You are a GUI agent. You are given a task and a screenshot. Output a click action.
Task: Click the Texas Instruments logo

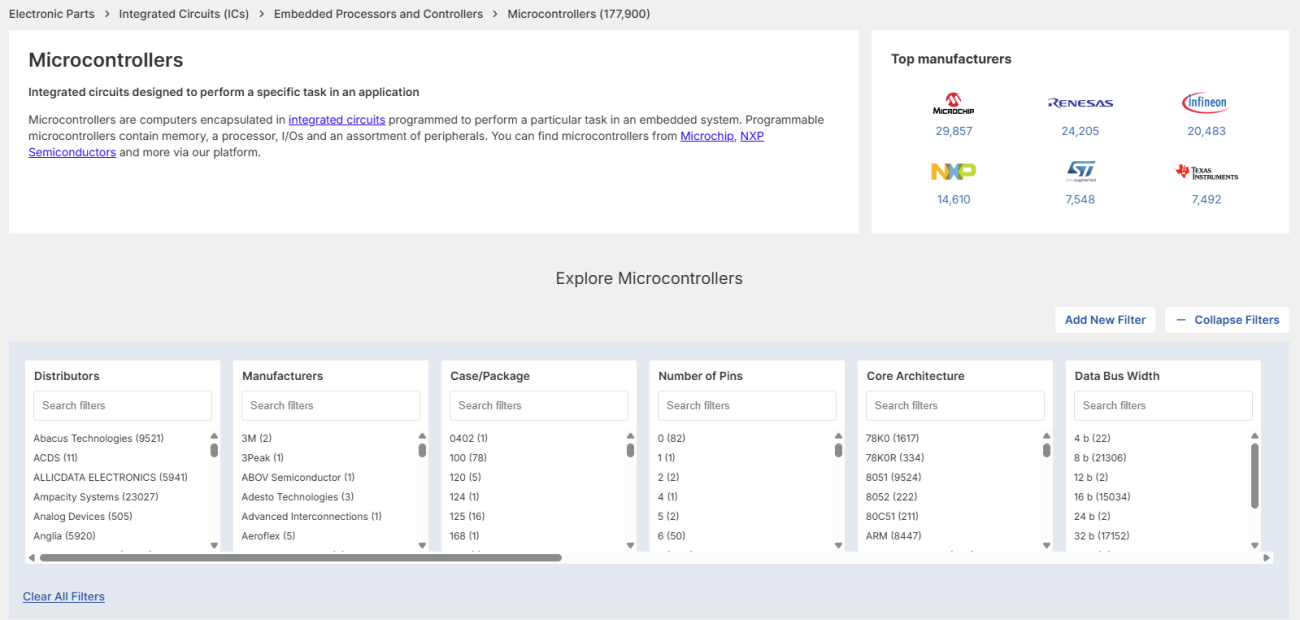point(1206,172)
